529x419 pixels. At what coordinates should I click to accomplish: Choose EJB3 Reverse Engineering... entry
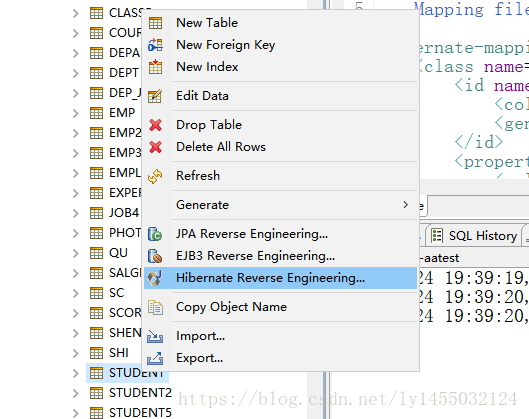281,256
